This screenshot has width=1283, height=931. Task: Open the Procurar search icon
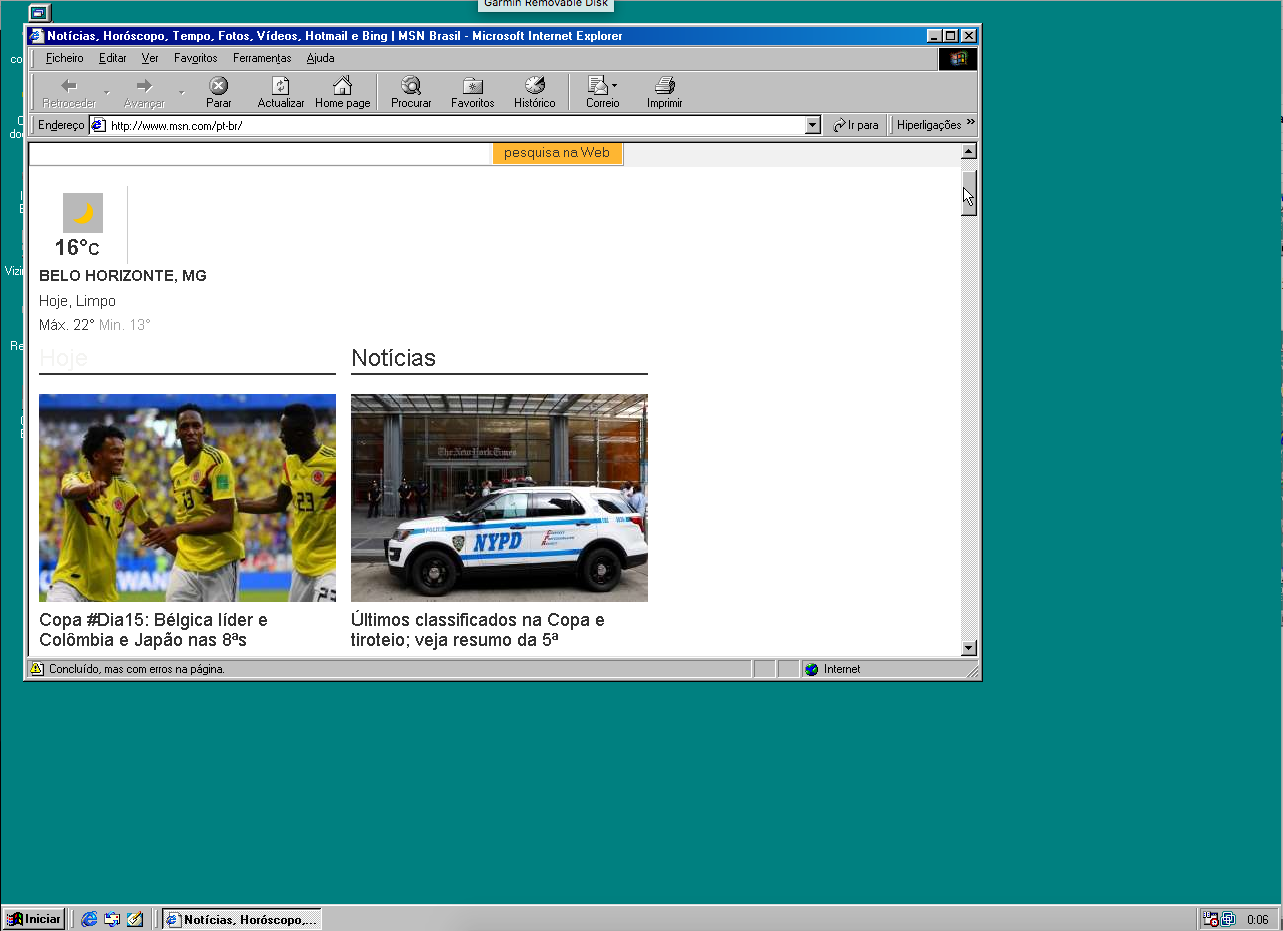coord(411,86)
